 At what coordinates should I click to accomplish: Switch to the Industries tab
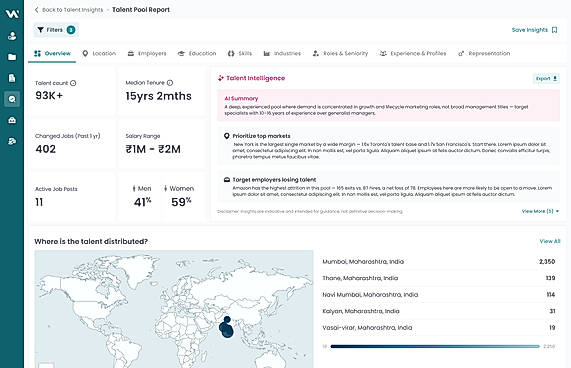282,54
